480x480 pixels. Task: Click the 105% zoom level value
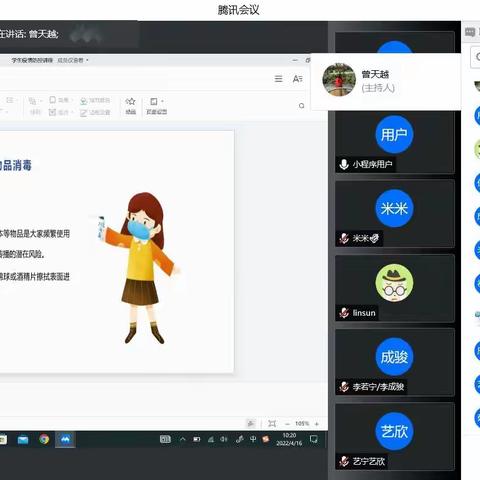click(x=302, y=424)
